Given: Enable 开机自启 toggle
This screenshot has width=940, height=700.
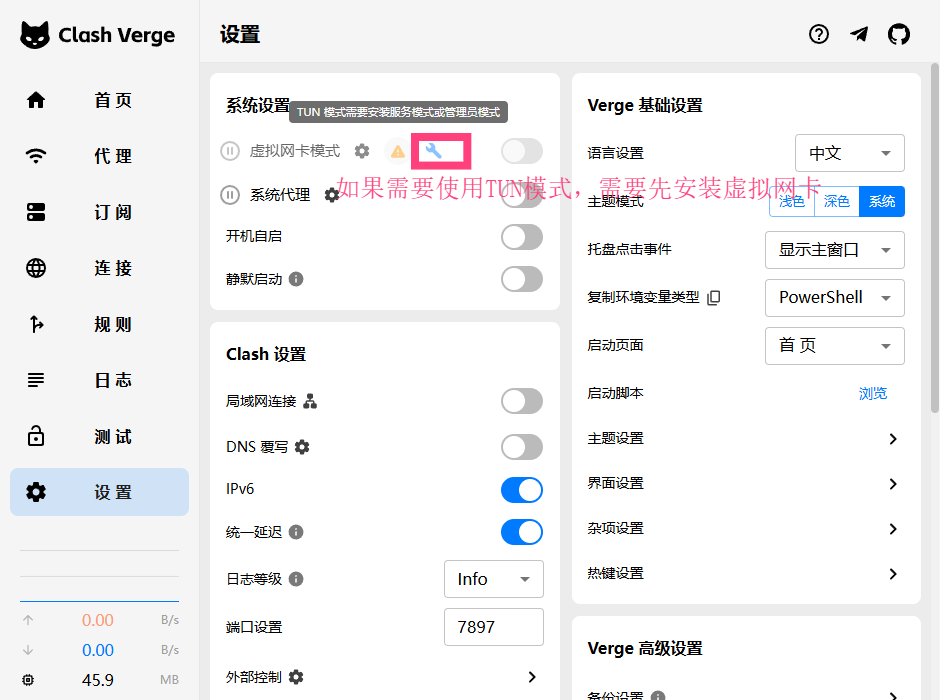Looking at the screenshot, I should [x=521, y=236].
